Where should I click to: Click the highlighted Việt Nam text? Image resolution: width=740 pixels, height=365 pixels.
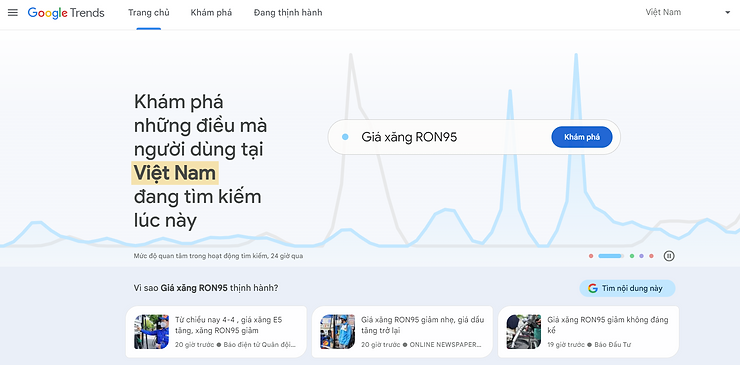[175, 173]
